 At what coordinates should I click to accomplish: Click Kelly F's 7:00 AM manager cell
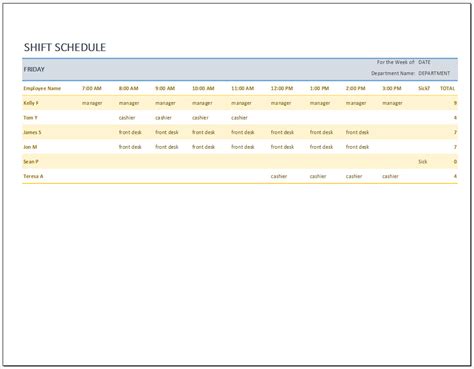(x=92, y=103)
